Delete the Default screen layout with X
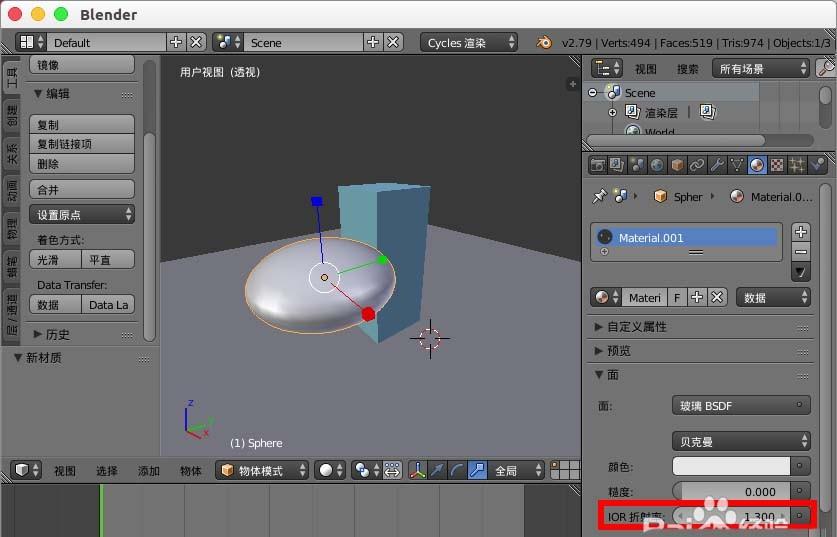Image resolution: width=837 pixels, height=537 pixels. coord(196,42)
